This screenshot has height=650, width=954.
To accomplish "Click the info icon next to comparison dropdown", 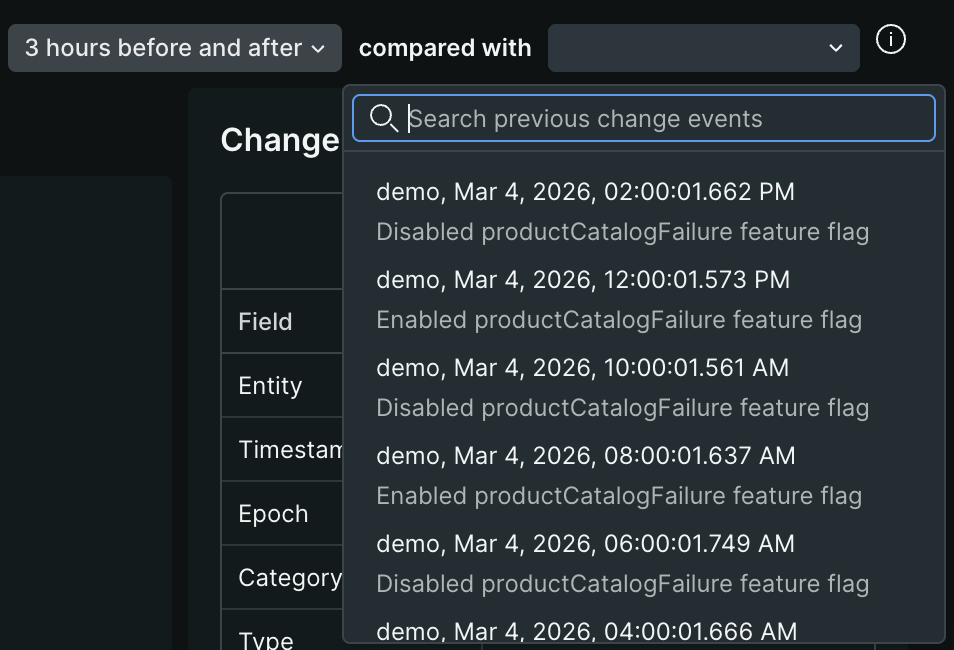I will [x=890, y=40].
